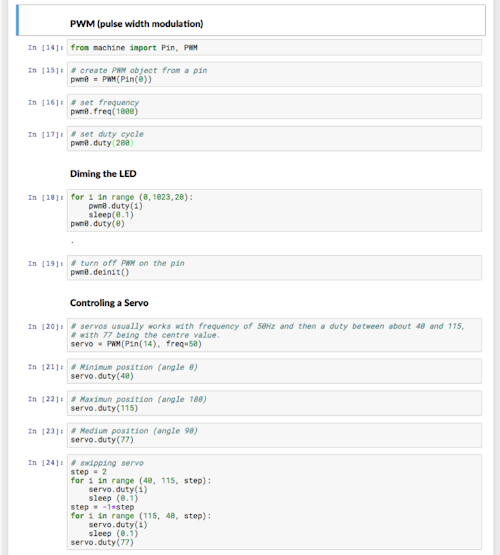The width and height of the screenshot is (500, 555).
Task: Click the servo.duty(77) medium position cell
Action: [x=274, y=435]
